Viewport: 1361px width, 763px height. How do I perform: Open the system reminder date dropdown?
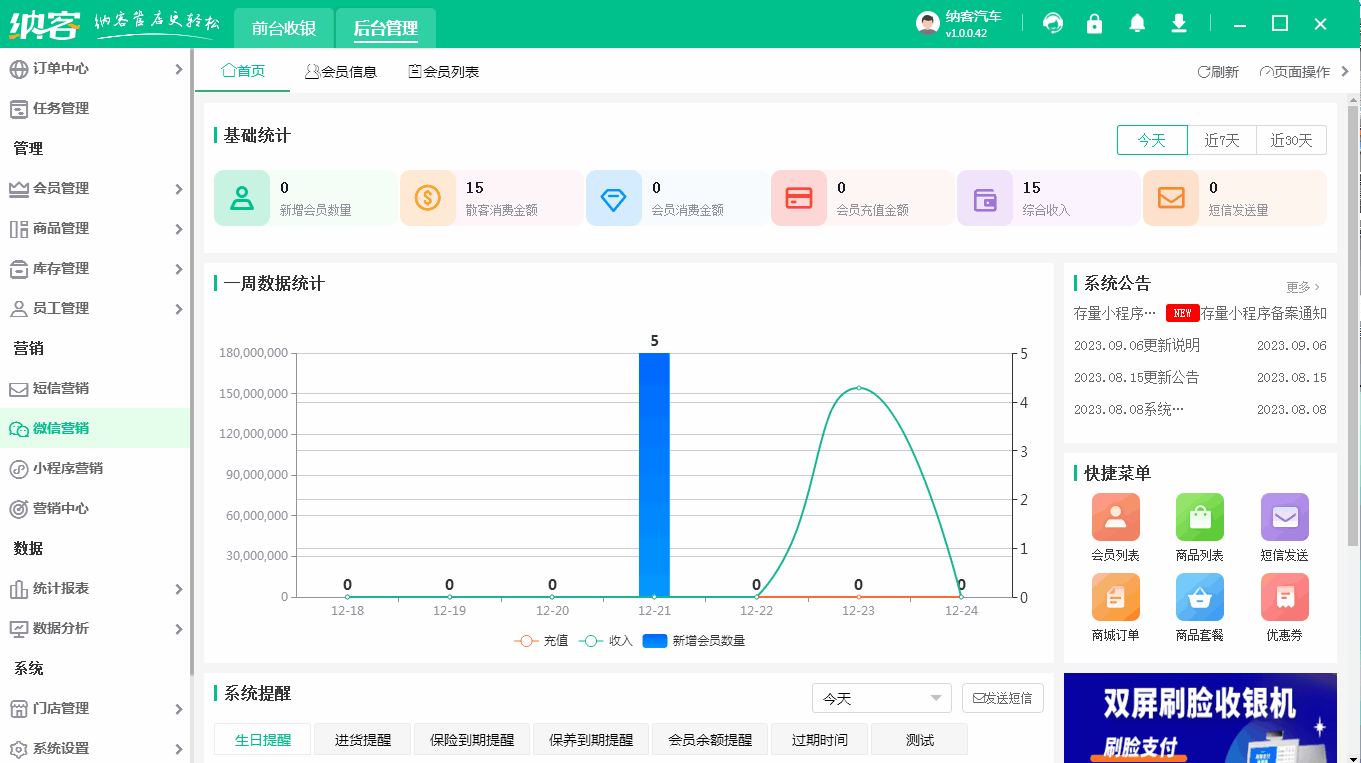880,698
